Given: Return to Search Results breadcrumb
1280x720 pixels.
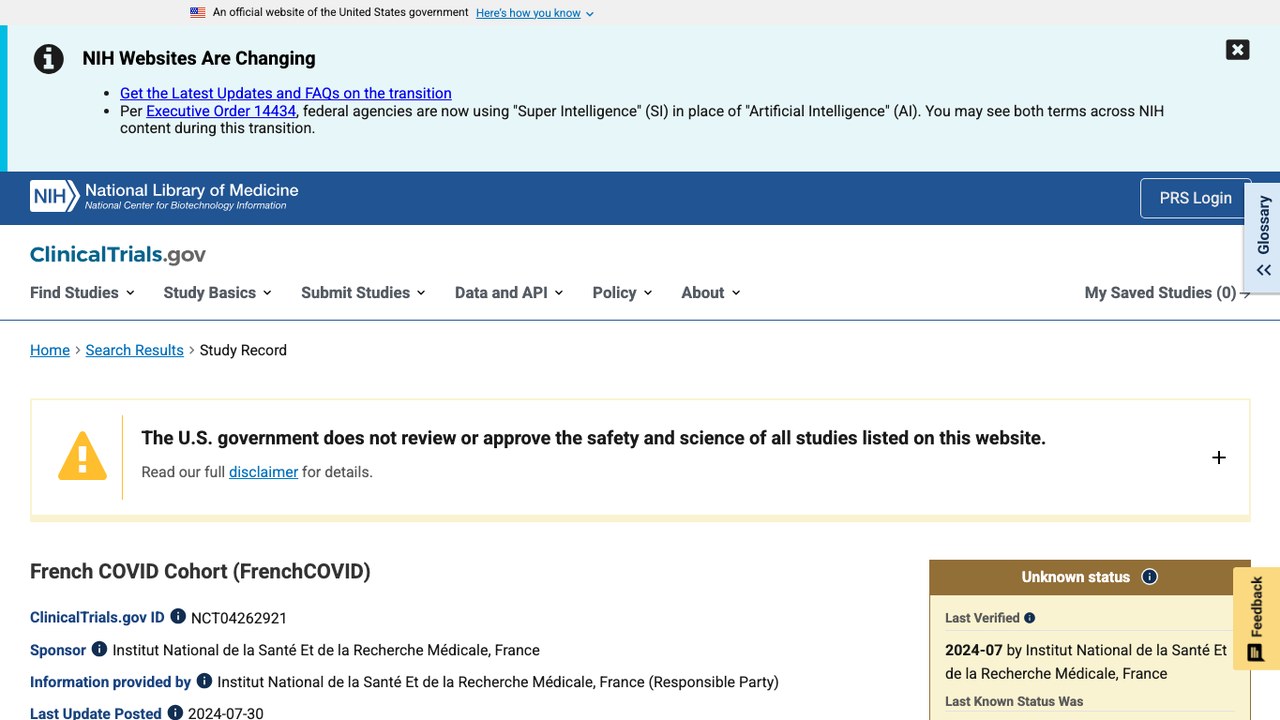Looking at the screenshot, I should pyautogui.click(x=135, y=350).
